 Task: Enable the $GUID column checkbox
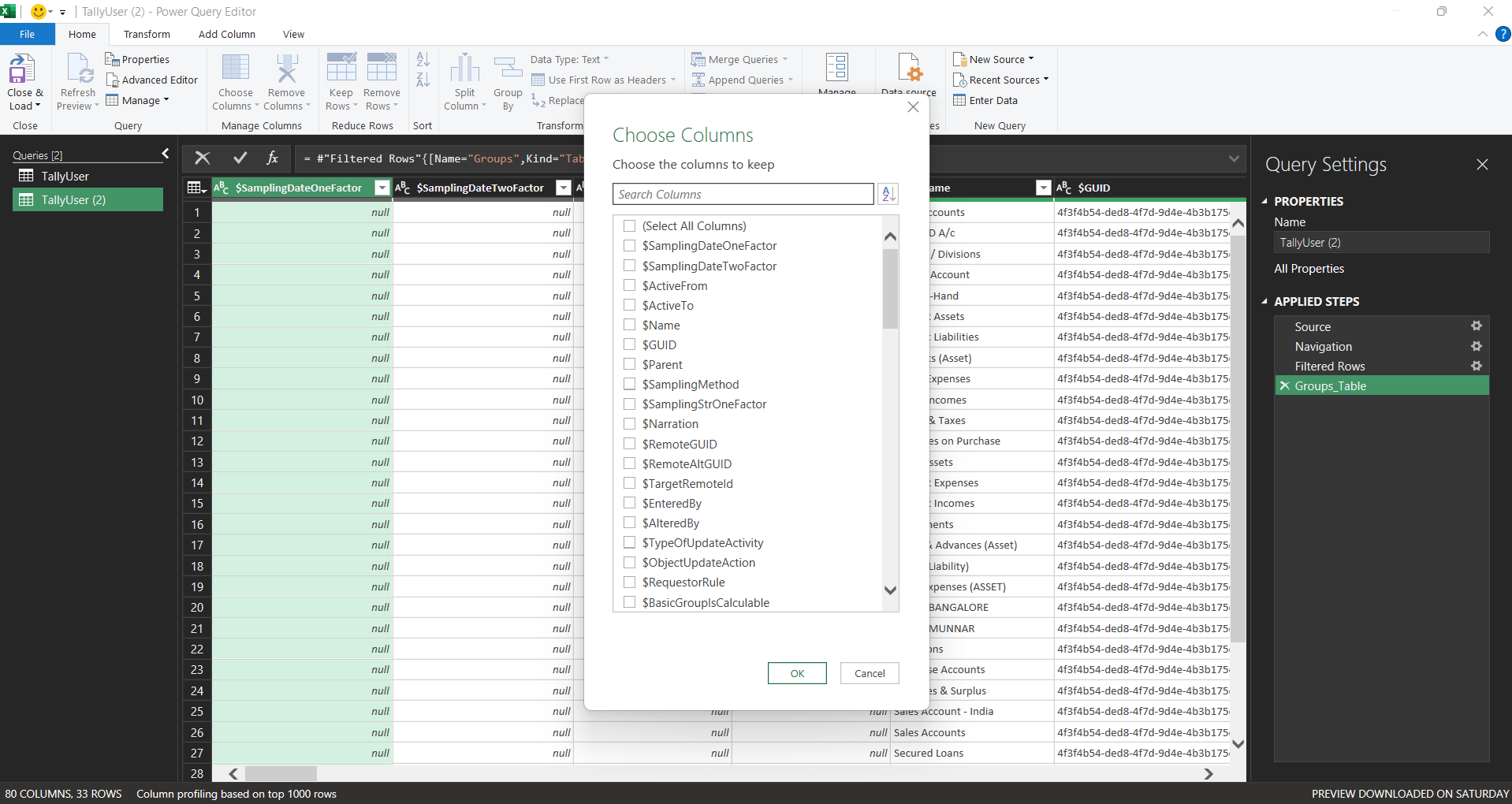[629, 344]
